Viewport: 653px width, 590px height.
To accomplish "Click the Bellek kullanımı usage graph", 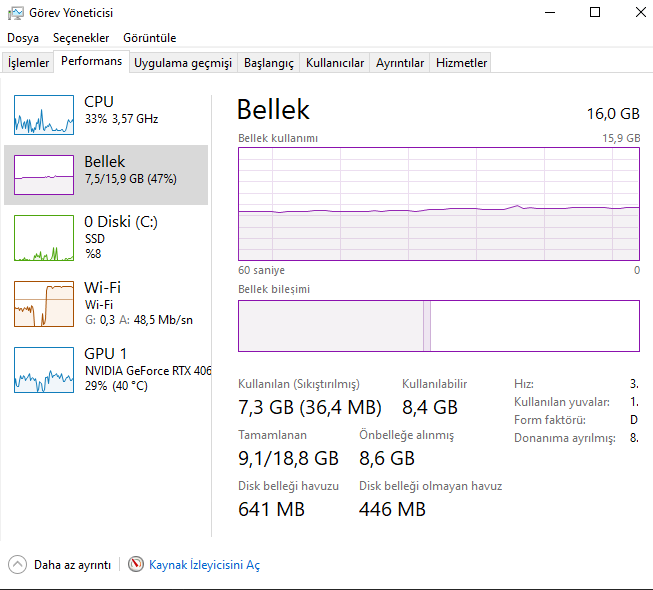I will tap(438, 204).
